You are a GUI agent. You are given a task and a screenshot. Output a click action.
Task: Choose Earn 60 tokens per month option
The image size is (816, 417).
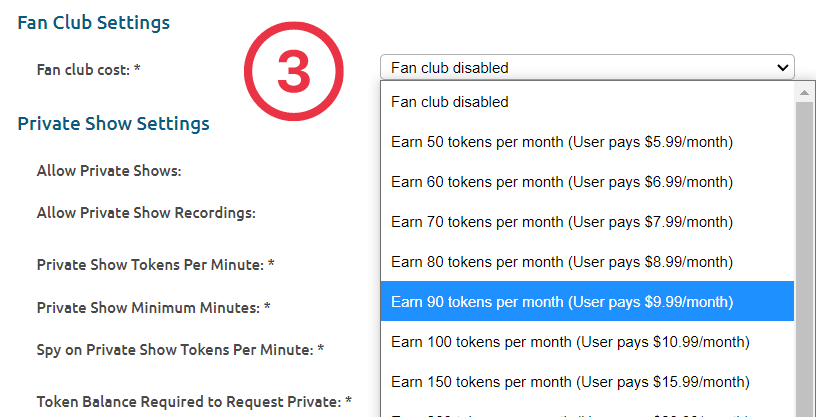pos(588,182)
